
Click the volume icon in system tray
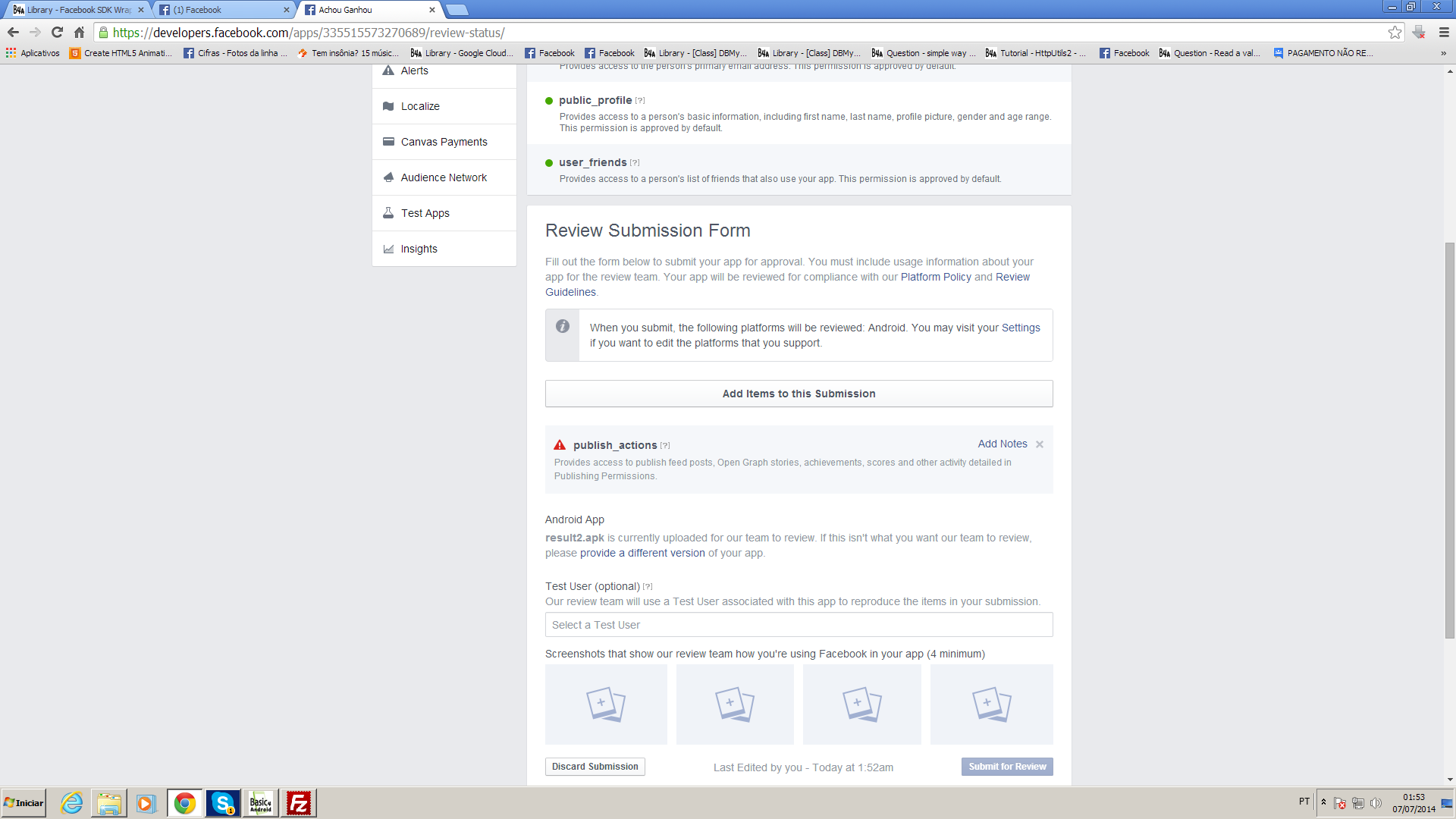(x=1376, y=803)
